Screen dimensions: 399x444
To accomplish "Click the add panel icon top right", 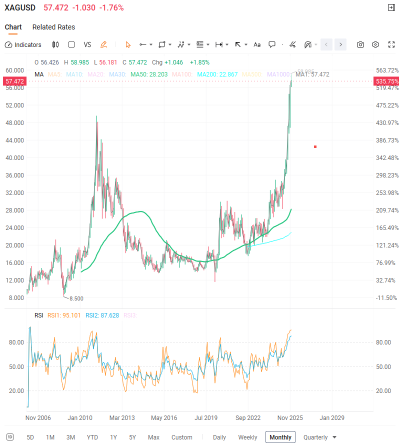I will [x=391, y=8].
